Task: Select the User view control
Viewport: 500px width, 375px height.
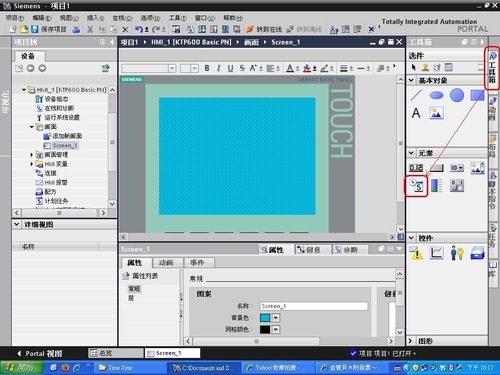Action: (457, 253)
